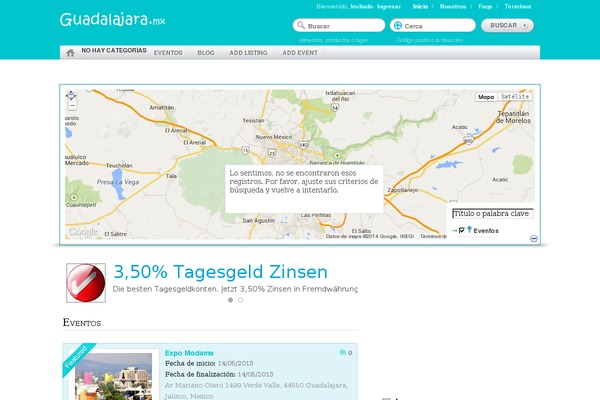Open the Blog menu item
Image resolution: width=600 pixels, height=400 pixels.
(x=205, y=53)
